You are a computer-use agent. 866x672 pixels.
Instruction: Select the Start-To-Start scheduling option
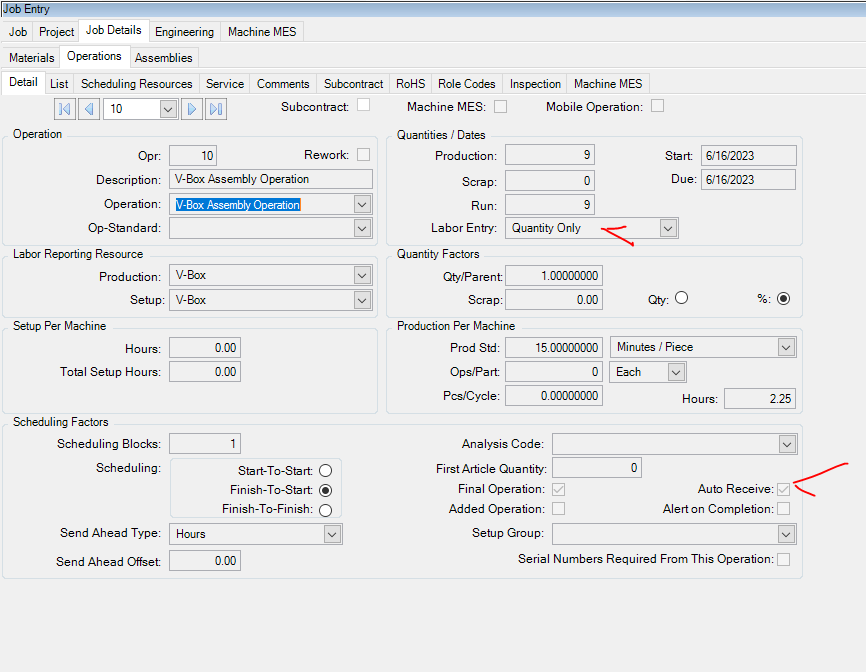pyautogui.click(x=325, y=470)
